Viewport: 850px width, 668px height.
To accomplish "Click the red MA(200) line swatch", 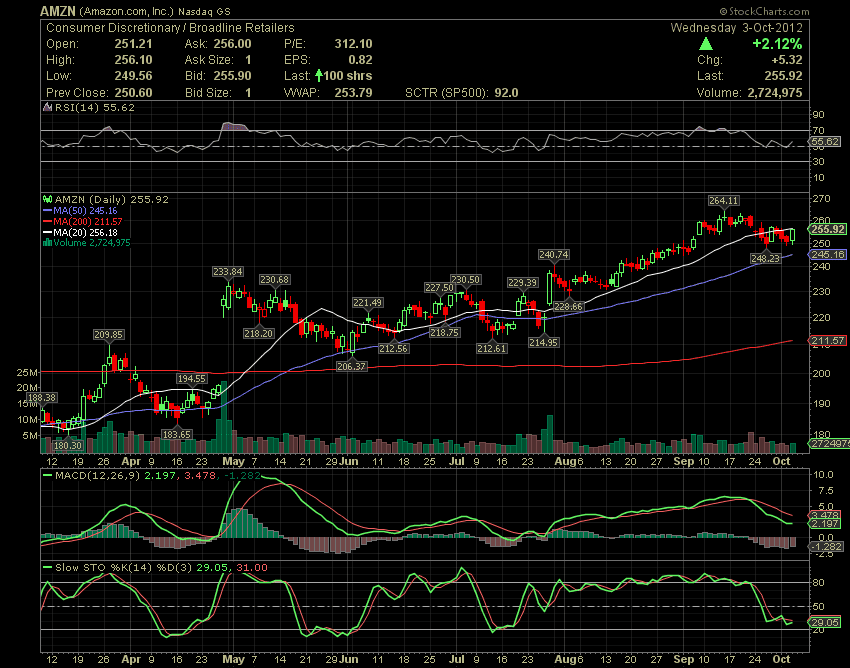I will point(48,221).
